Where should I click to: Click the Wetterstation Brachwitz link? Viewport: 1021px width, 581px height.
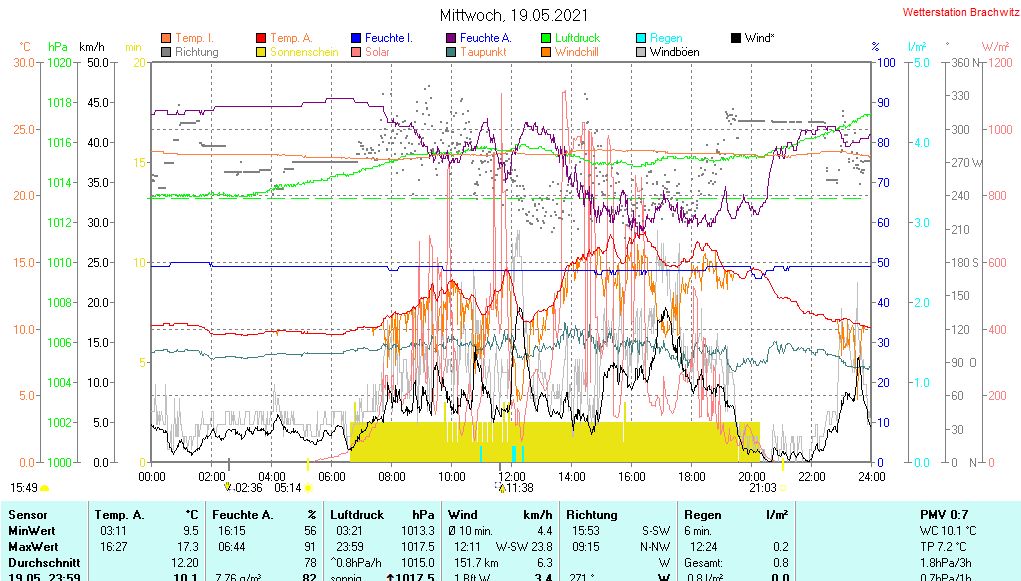click(958, 12)
